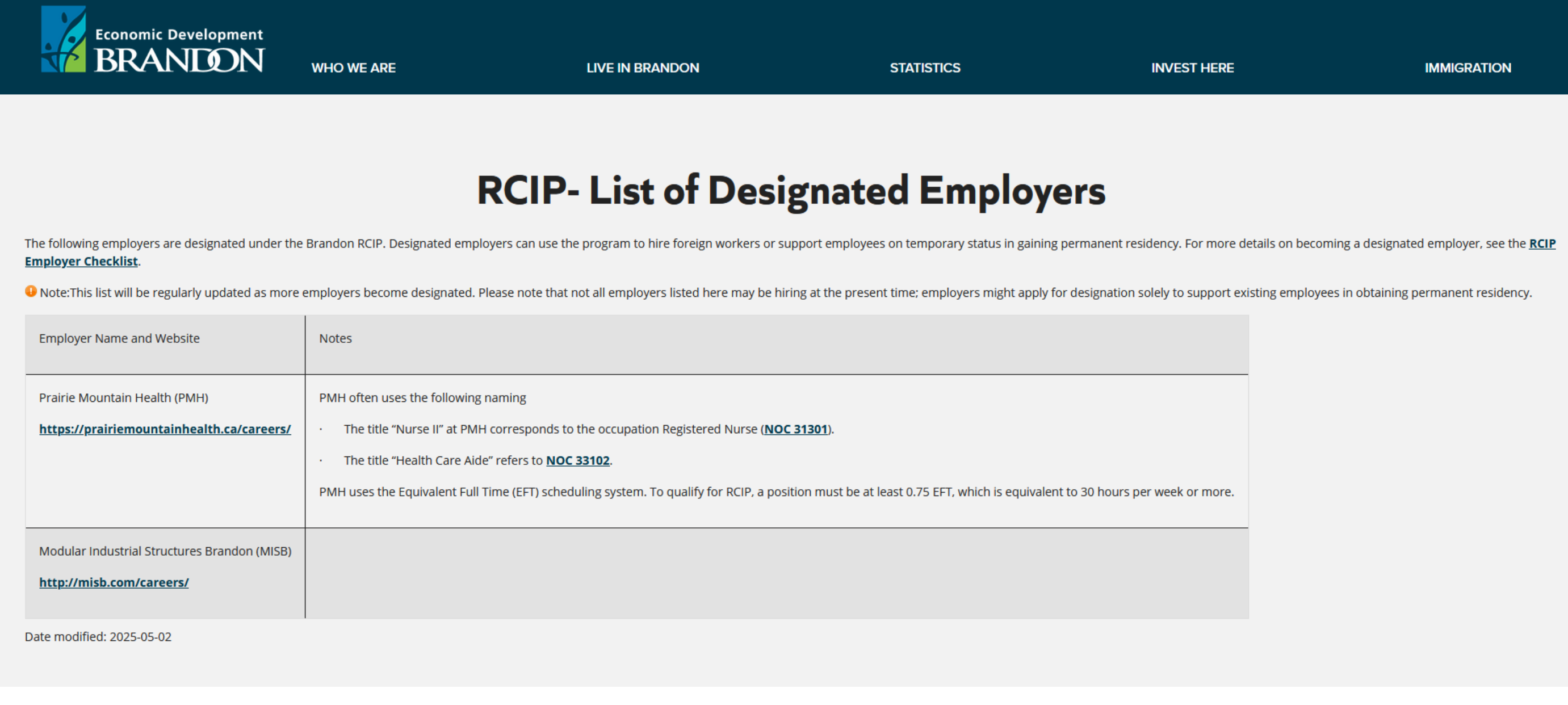Click the Employer Name and Website column header
The image size is (1568, 705).
pyautogui.click(x=119, y=338)
